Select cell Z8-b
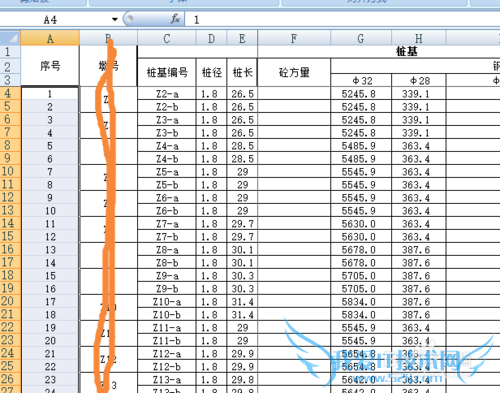Screen dimensions: 500x393 click(167, 263)
